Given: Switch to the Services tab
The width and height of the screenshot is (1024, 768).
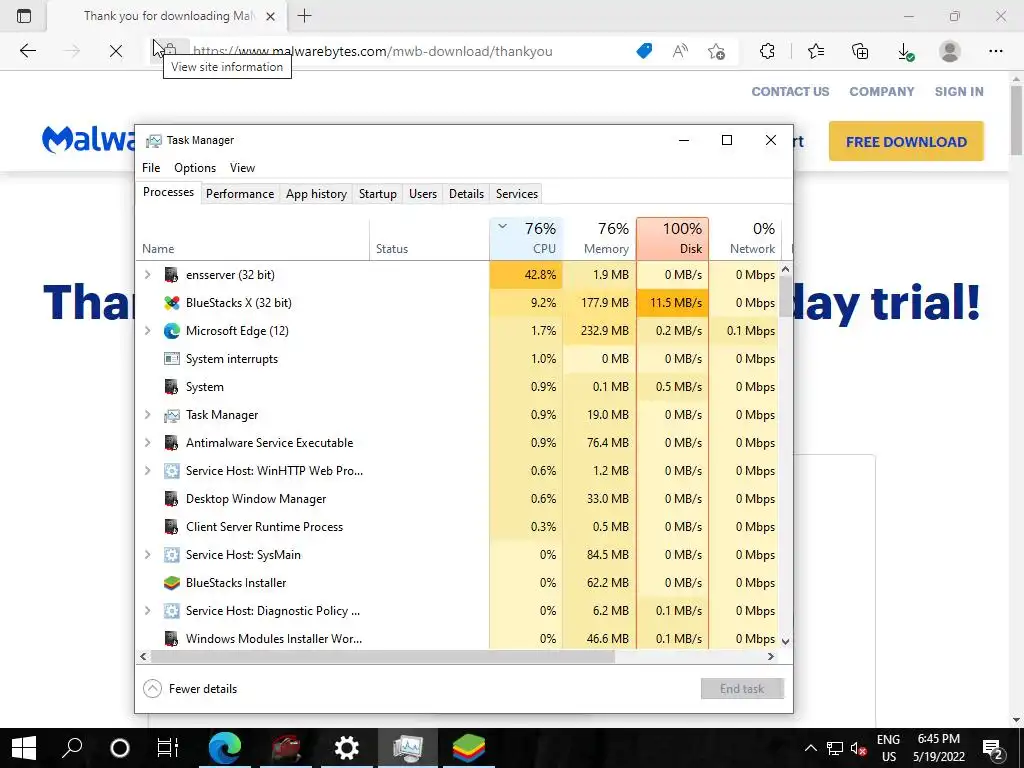Looking at the screenshot, I should click(517, 194).
